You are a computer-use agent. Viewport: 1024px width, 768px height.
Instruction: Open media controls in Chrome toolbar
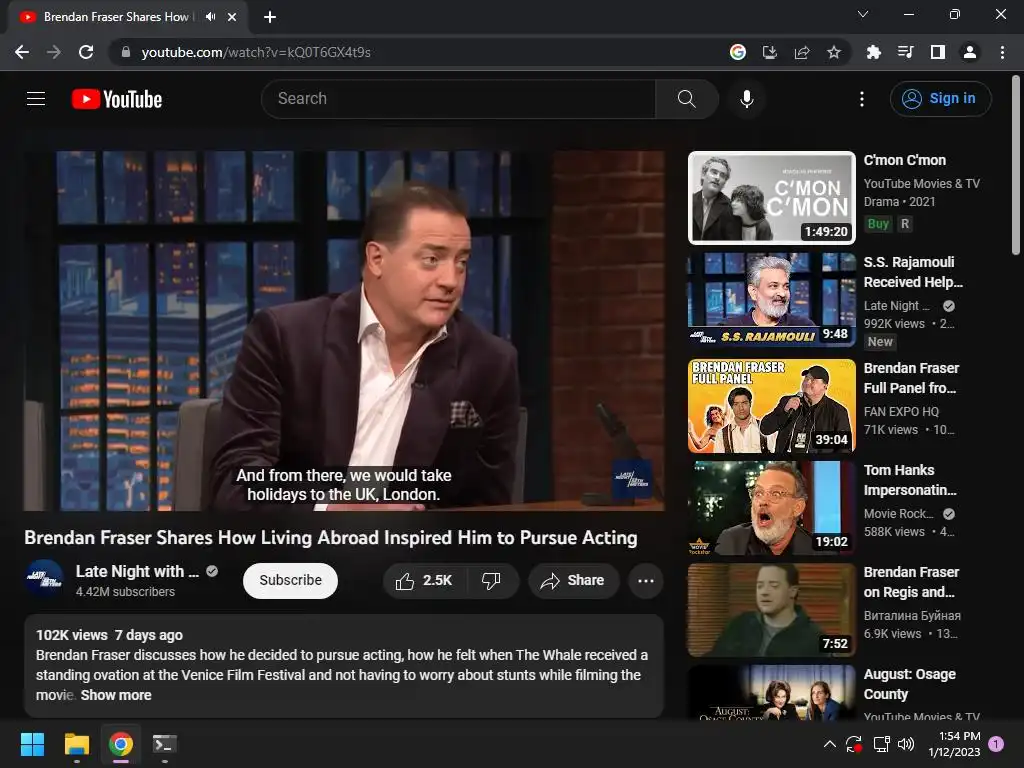(905, 52)
